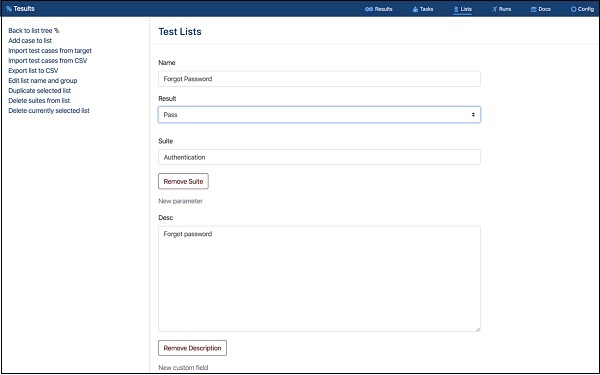This screenshot has width=600, height=375.
Task: Click the Remove Description button
Action: click(x=192, y=348)
